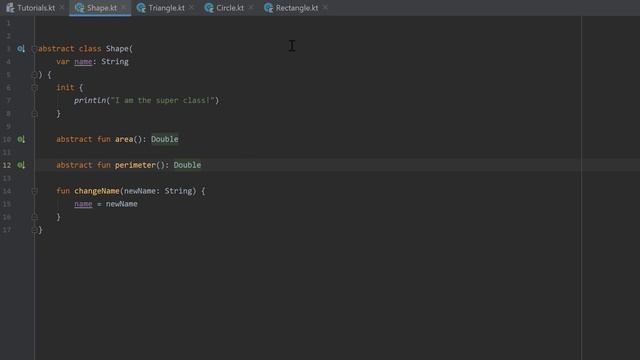This screenshot has width=640, height=360.
Task: Collapse the changeName function at line 14
Action: point(35,191)
